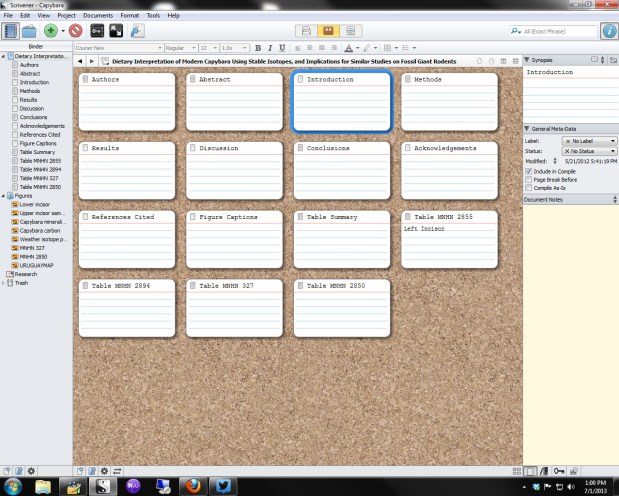Open binder gear menu in footer
The image size is (619, 496).
point(31,471)
